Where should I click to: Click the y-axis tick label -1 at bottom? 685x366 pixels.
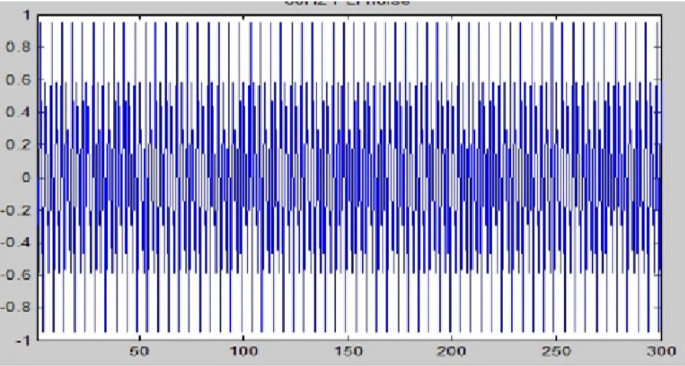(x=24, y=340)
